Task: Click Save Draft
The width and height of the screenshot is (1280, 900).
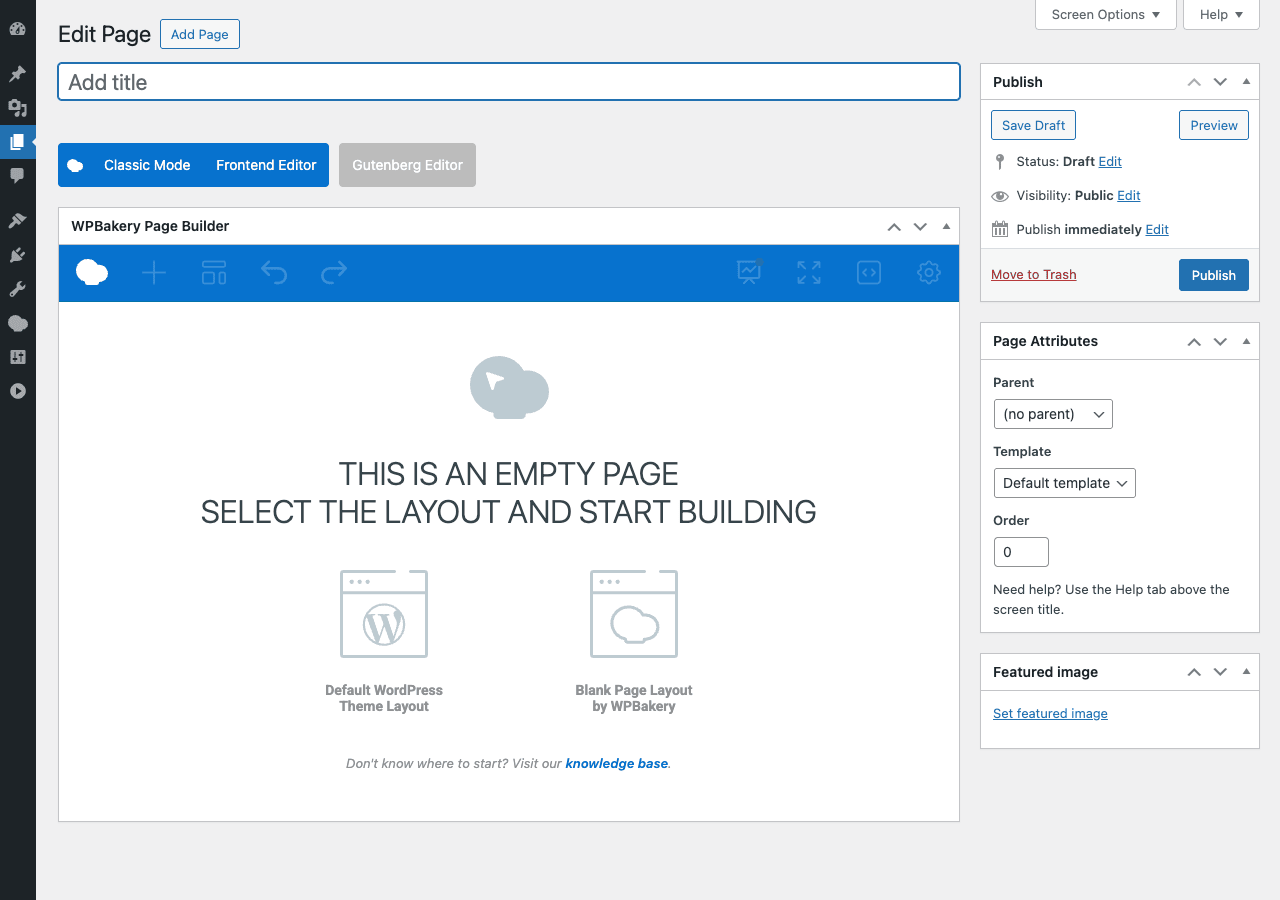Action: [1033, 125]
